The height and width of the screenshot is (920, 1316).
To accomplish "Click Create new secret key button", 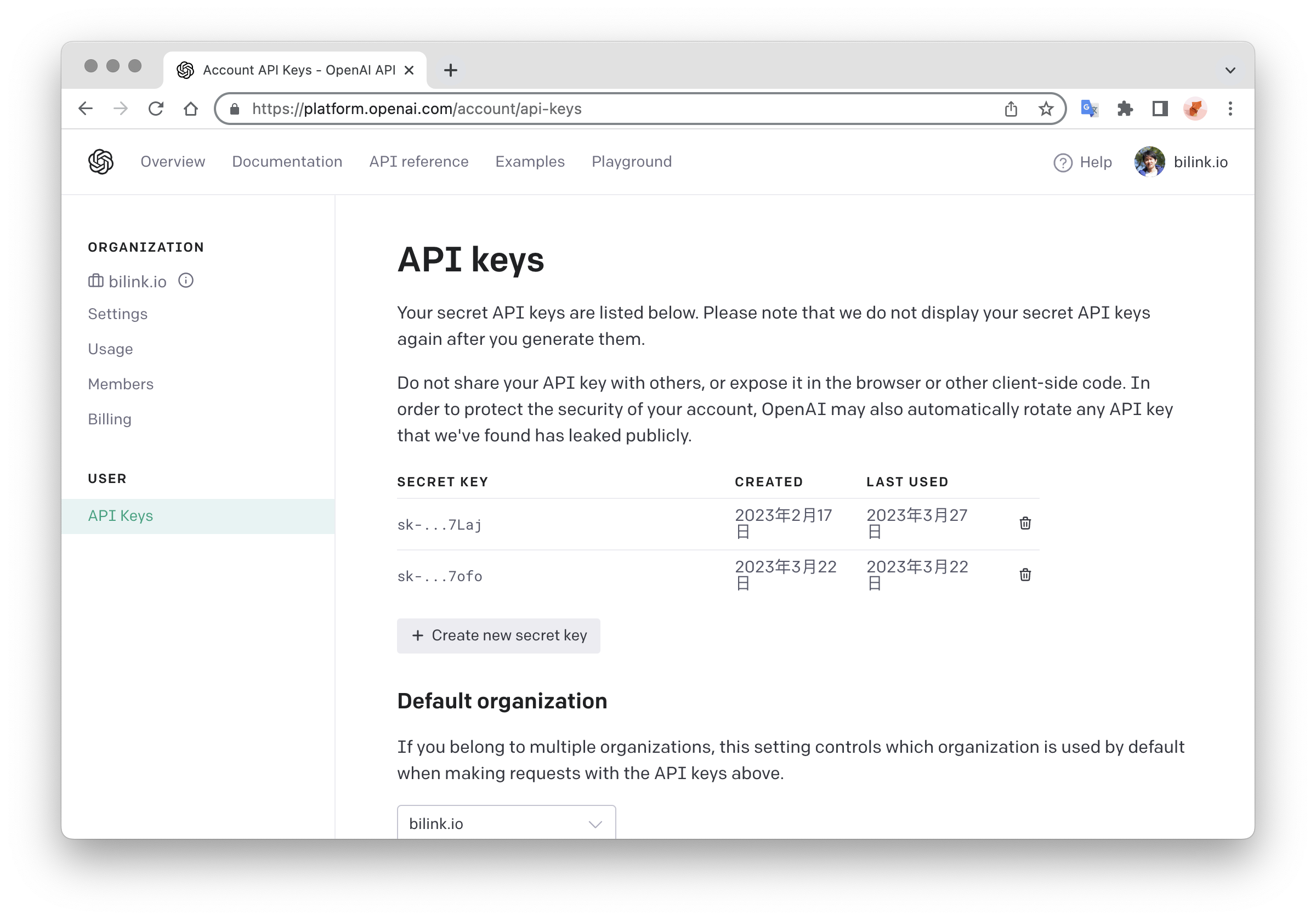I will click(498, 635).
